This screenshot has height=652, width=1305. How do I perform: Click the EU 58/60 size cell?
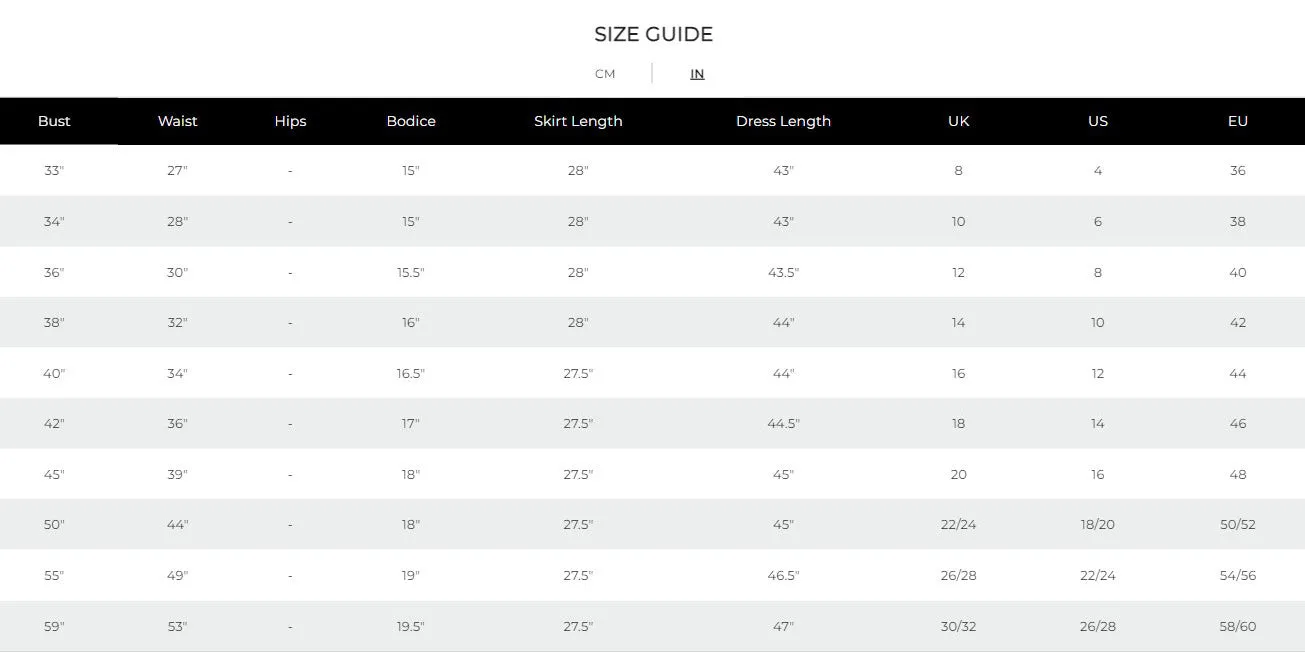(x=1237, y=627)
